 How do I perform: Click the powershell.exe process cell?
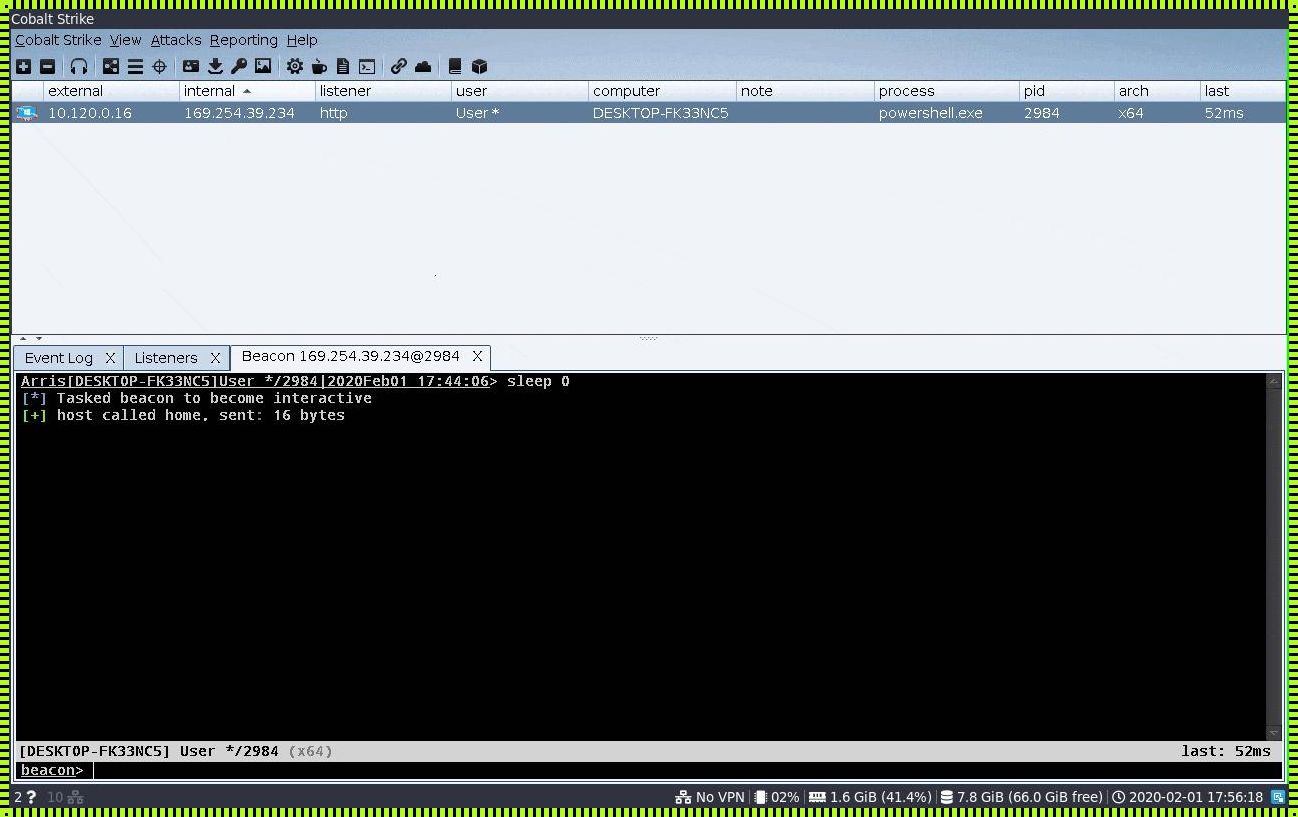click(x=947, y=113)
